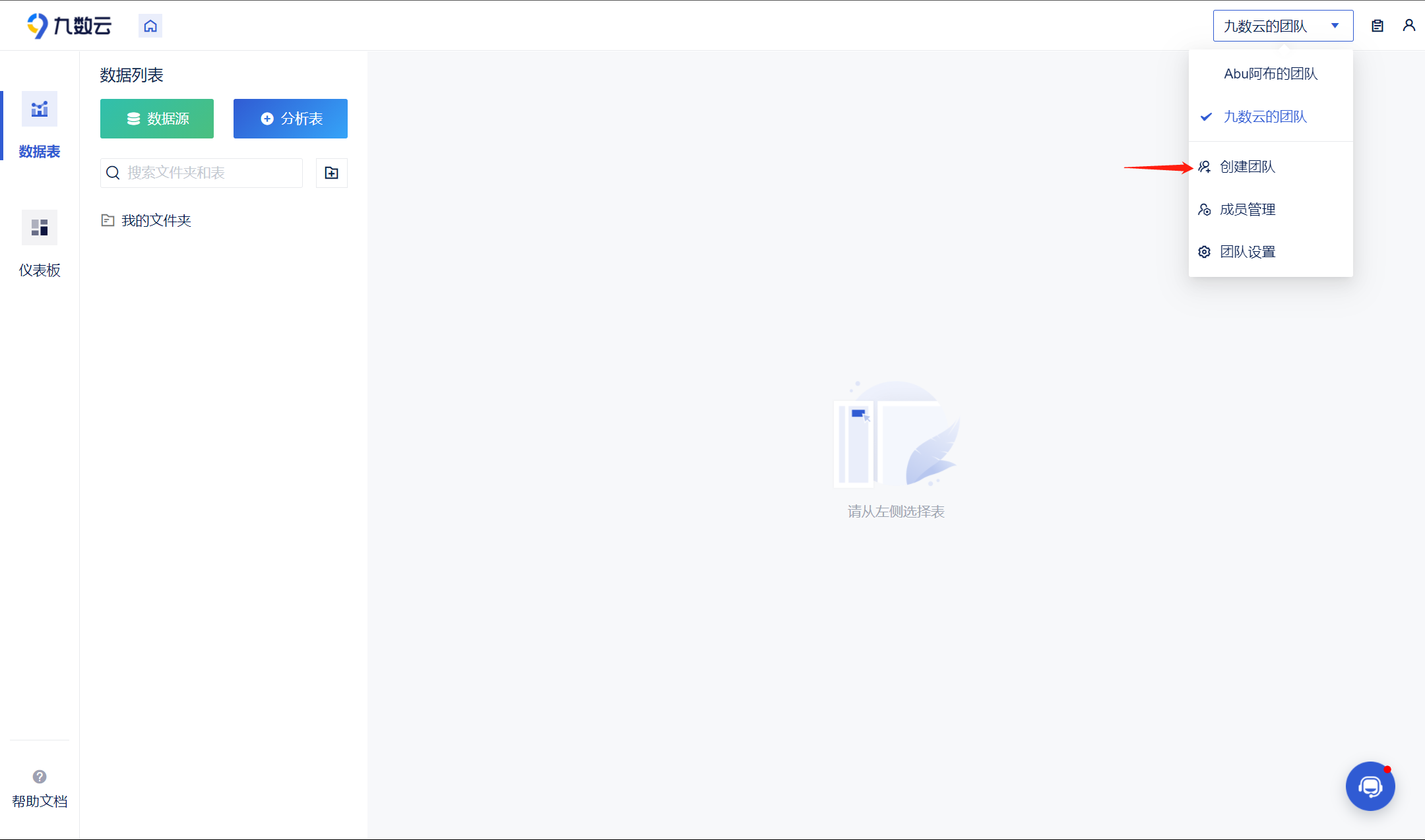Open the user profile icon

coord(1409,26)
